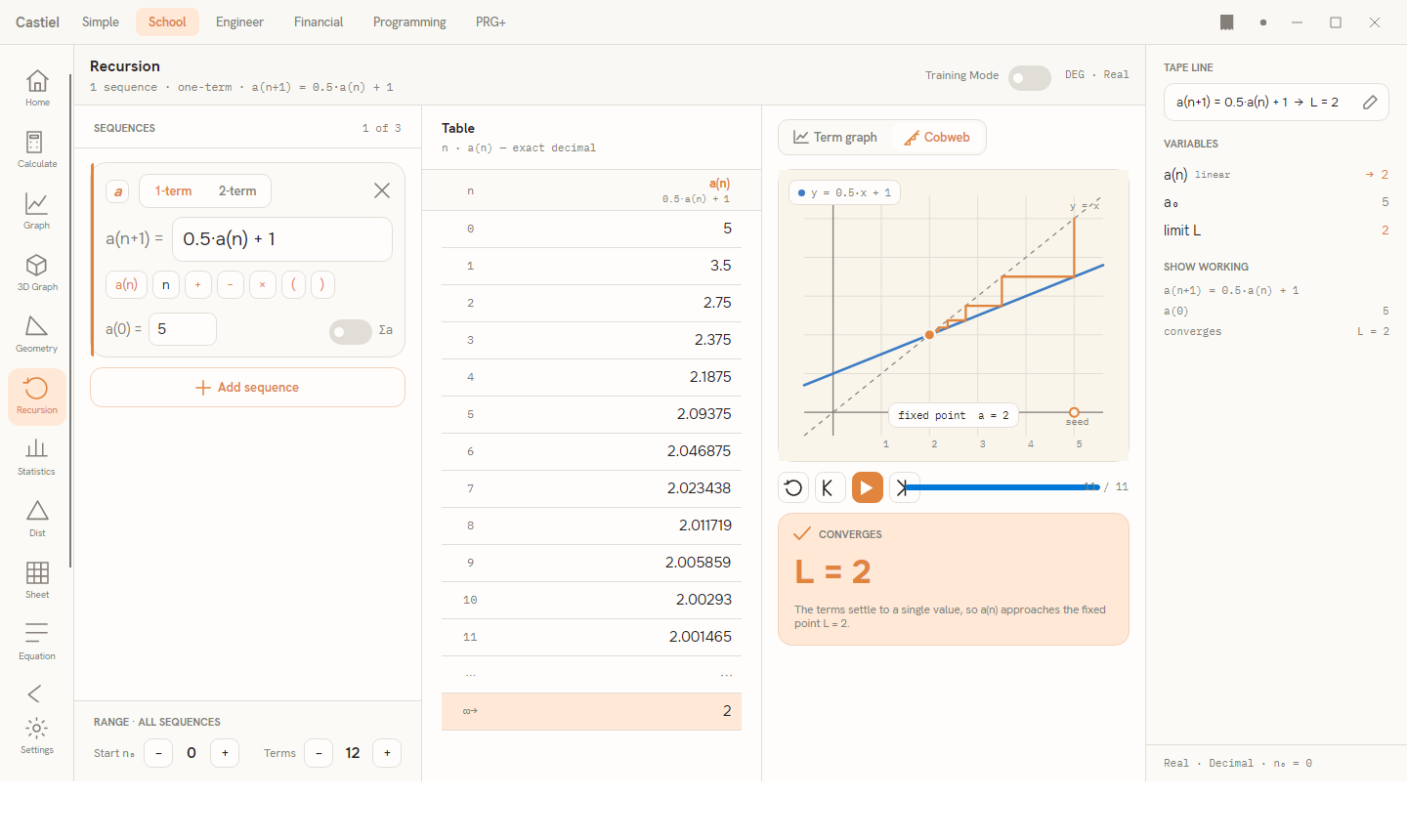This screenshot has height=840, width=1407.
Task: Reset the cobweb animation
Action: pos(793,487)
